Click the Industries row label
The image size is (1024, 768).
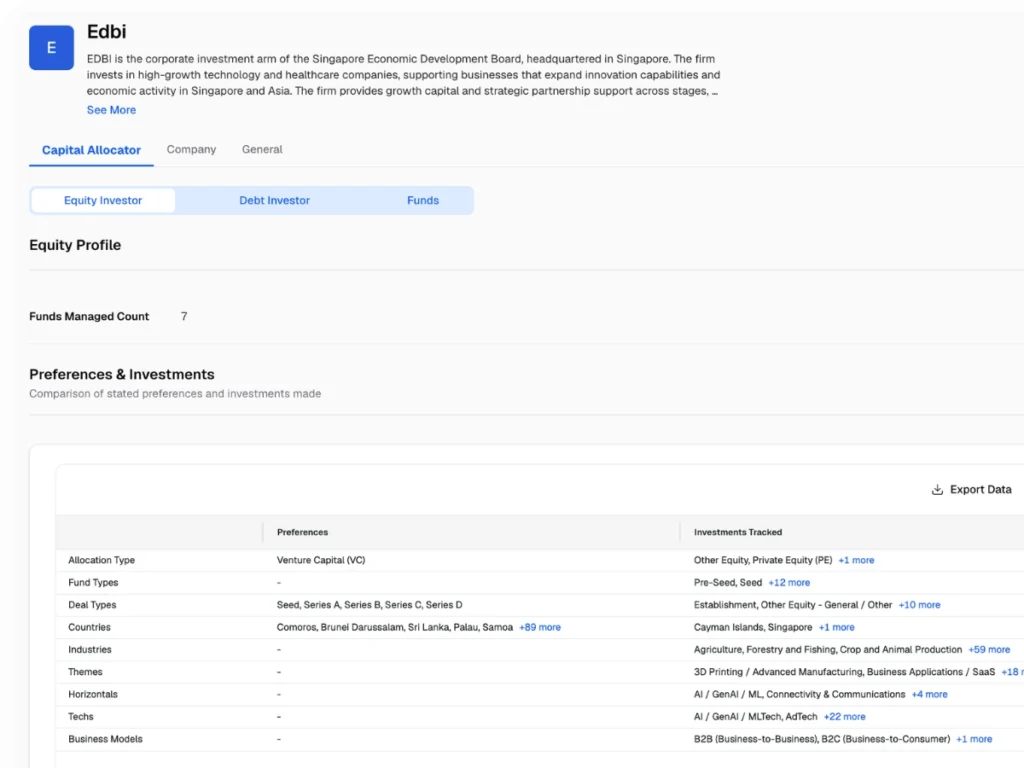pos(90,649)
